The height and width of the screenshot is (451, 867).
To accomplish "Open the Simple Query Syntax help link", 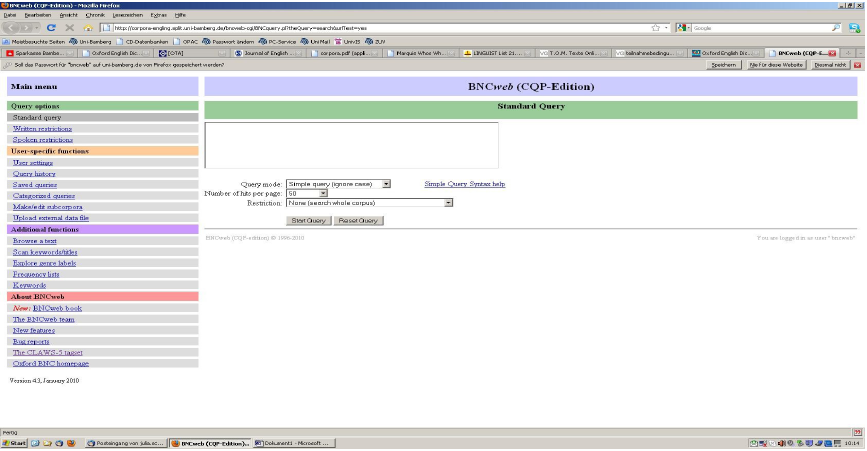I will coord(464,184).
